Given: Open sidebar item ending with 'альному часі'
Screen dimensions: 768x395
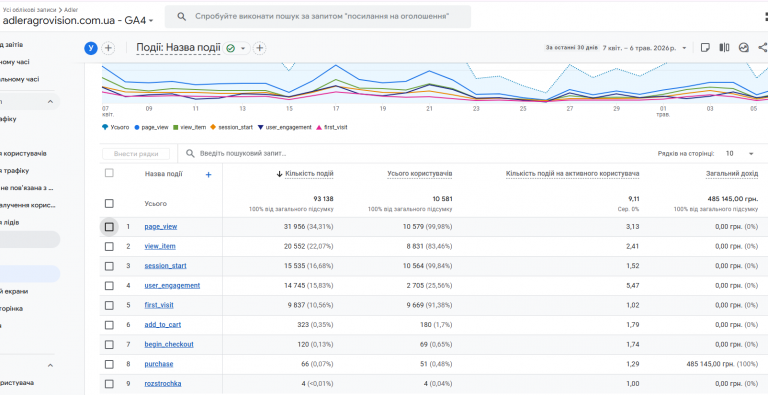Looking at the screenshot, I should 20,79.
